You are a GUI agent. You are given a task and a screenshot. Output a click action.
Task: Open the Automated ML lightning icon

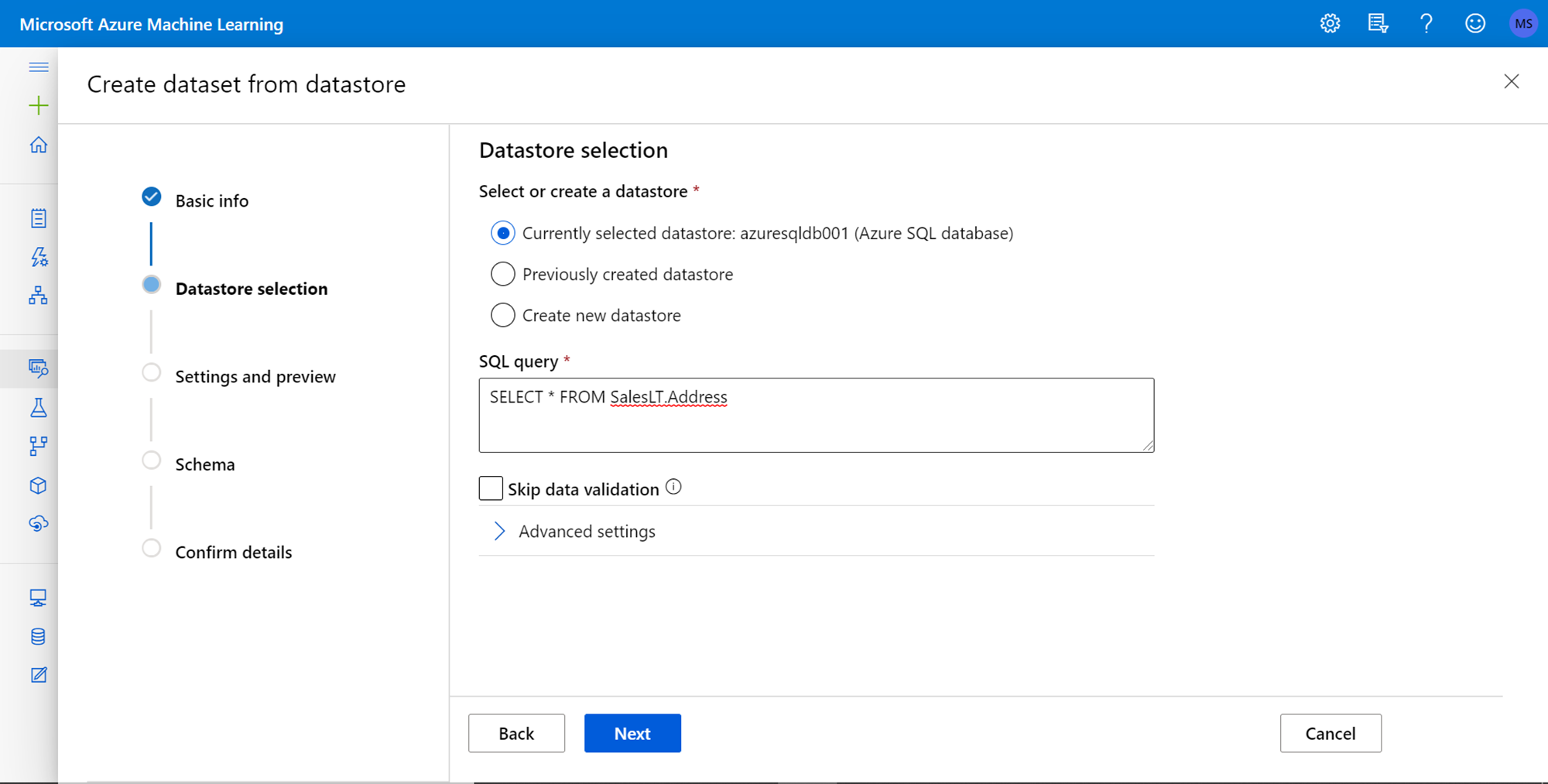click(38, 257)
